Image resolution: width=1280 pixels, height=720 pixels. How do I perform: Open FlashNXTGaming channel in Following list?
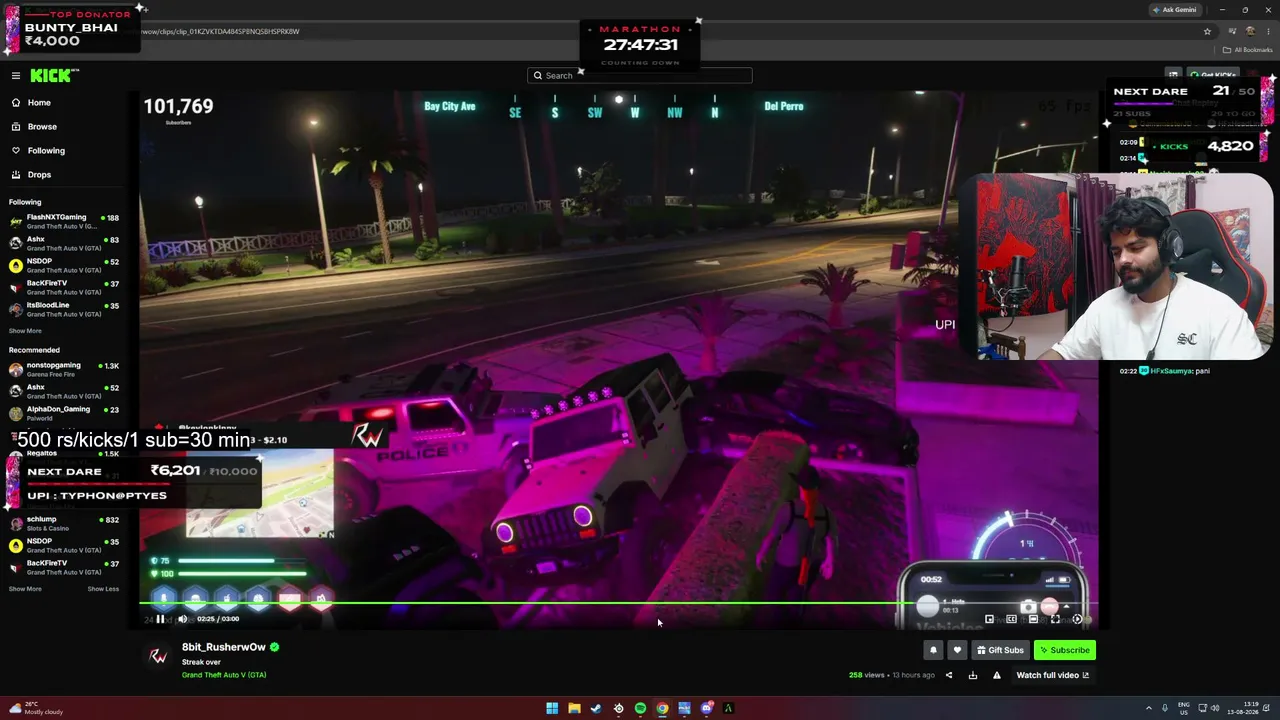(x=65, y=221)
